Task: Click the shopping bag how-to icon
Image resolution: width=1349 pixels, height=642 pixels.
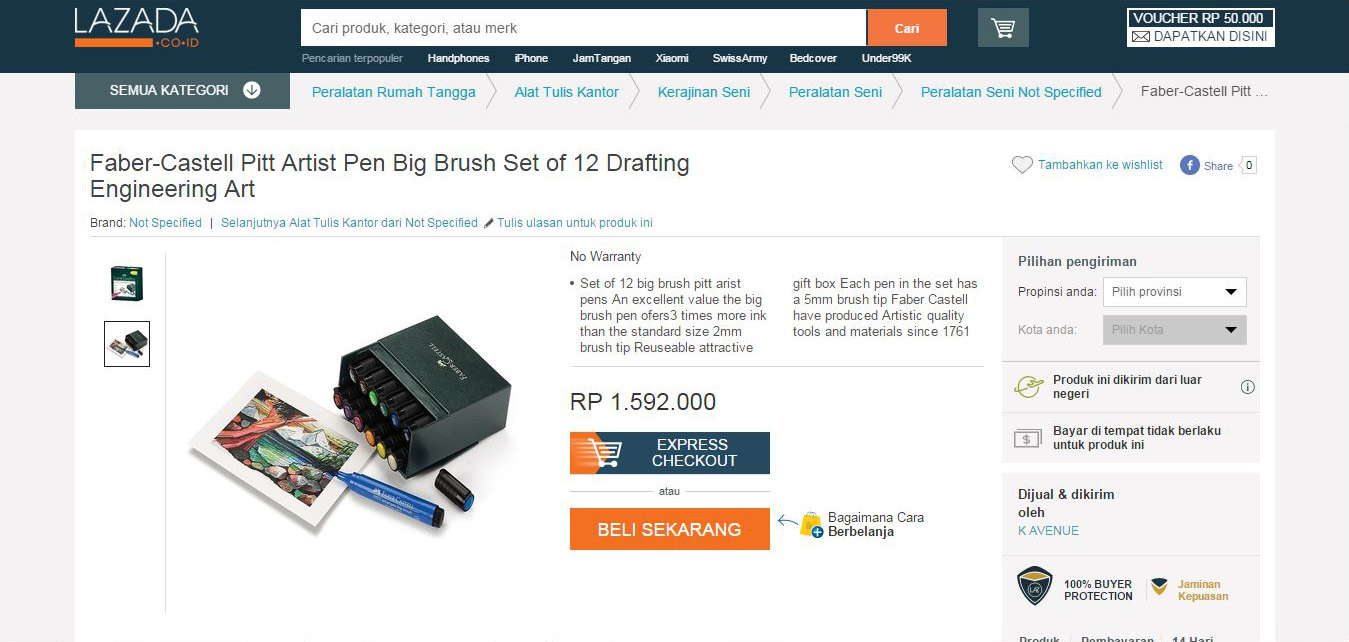Action: pos(810,525)
